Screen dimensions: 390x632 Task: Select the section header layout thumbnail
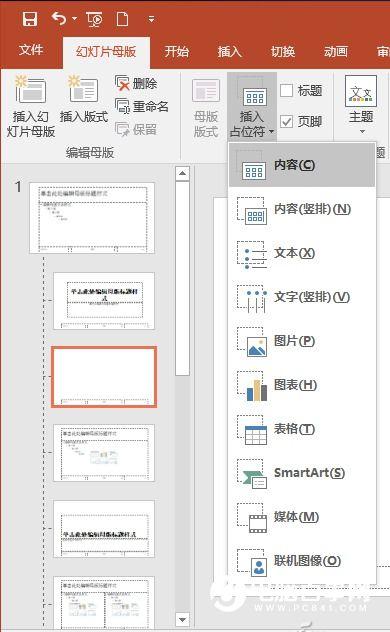click(104, 529)
